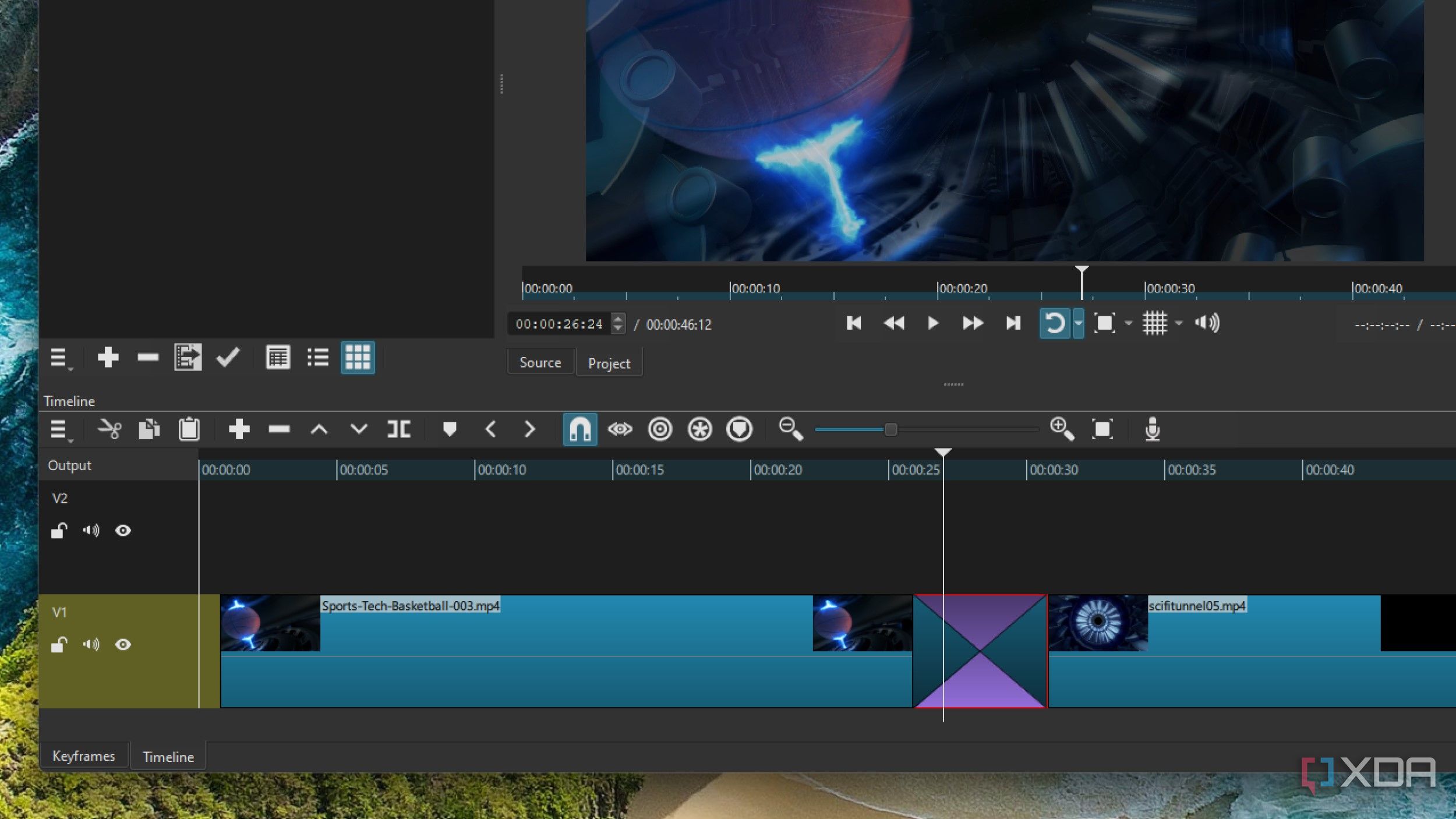The width and height of the screenshot is (1456, 819).
Task: Go to next marker arrow
Action: coord(529,429)
